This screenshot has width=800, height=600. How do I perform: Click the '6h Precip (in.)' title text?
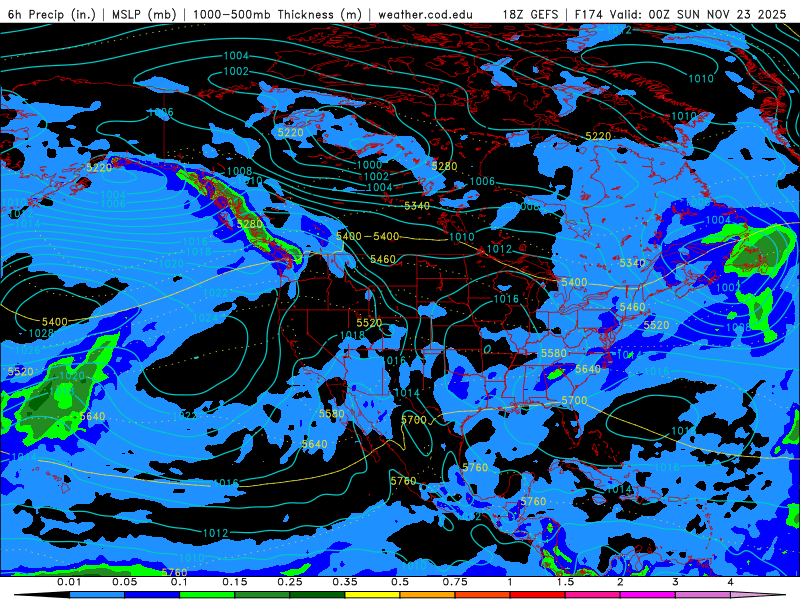click(x=52, y=14)
